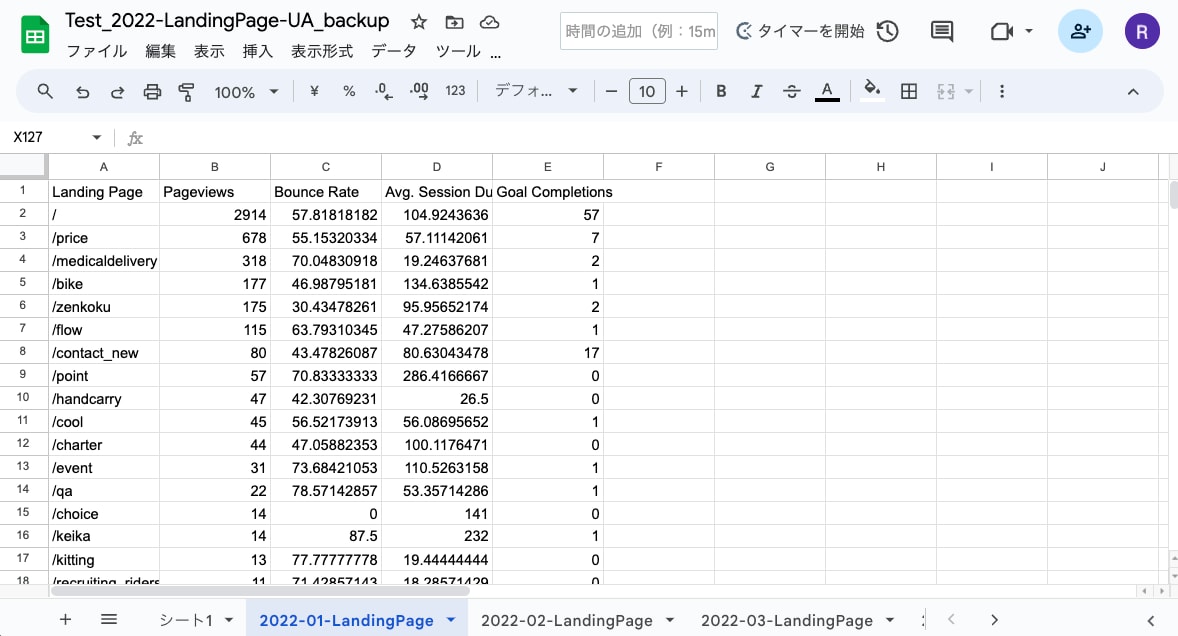Open the 表示 menu
The image size is (1178, 636).
pos(209,51)
